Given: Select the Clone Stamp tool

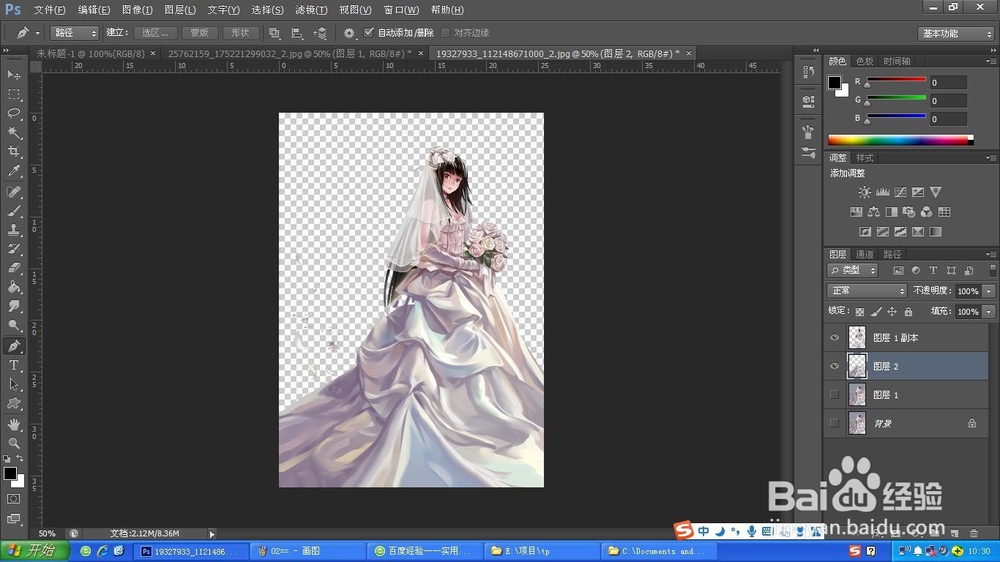Looking at the screenshot, I should 13,230.
